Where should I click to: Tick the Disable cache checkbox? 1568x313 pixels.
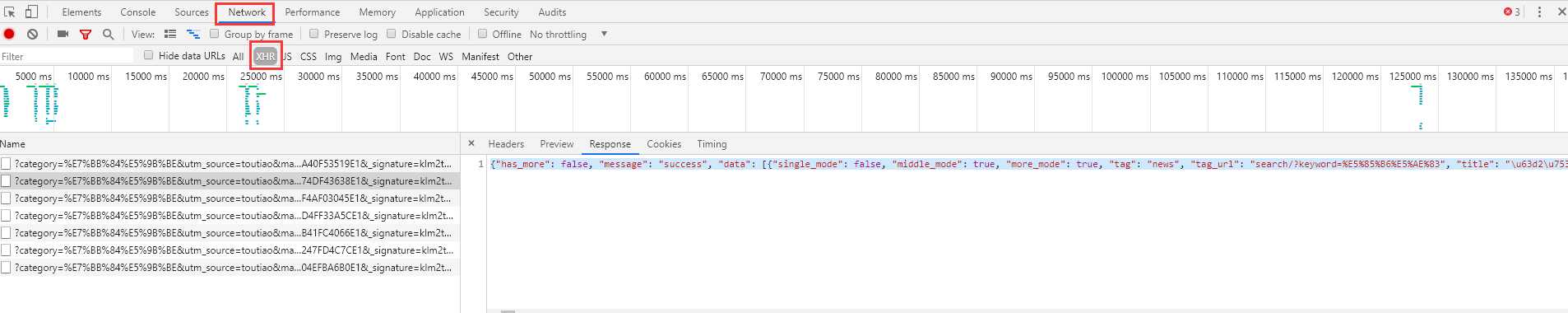tap(392, 34)
